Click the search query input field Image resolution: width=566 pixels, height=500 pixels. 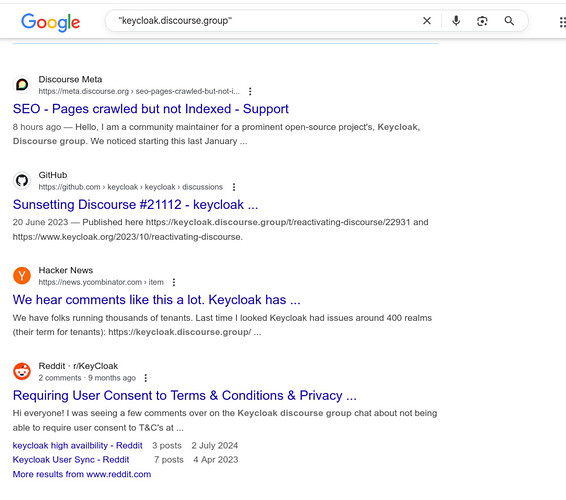267,21
